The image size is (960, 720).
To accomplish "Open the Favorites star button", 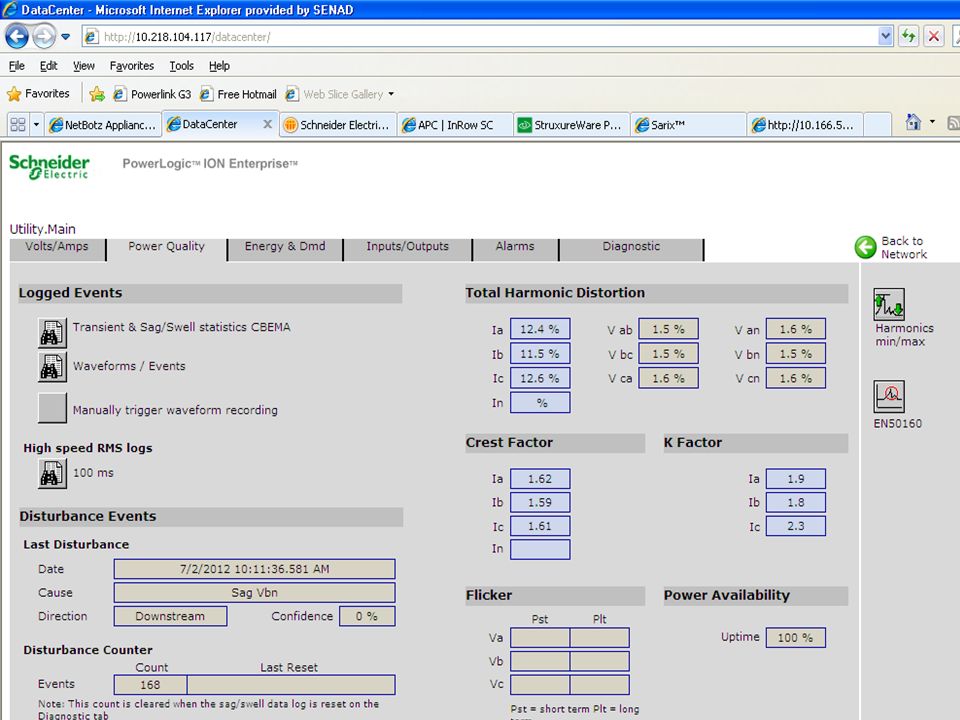I will (x=38, y=94).
